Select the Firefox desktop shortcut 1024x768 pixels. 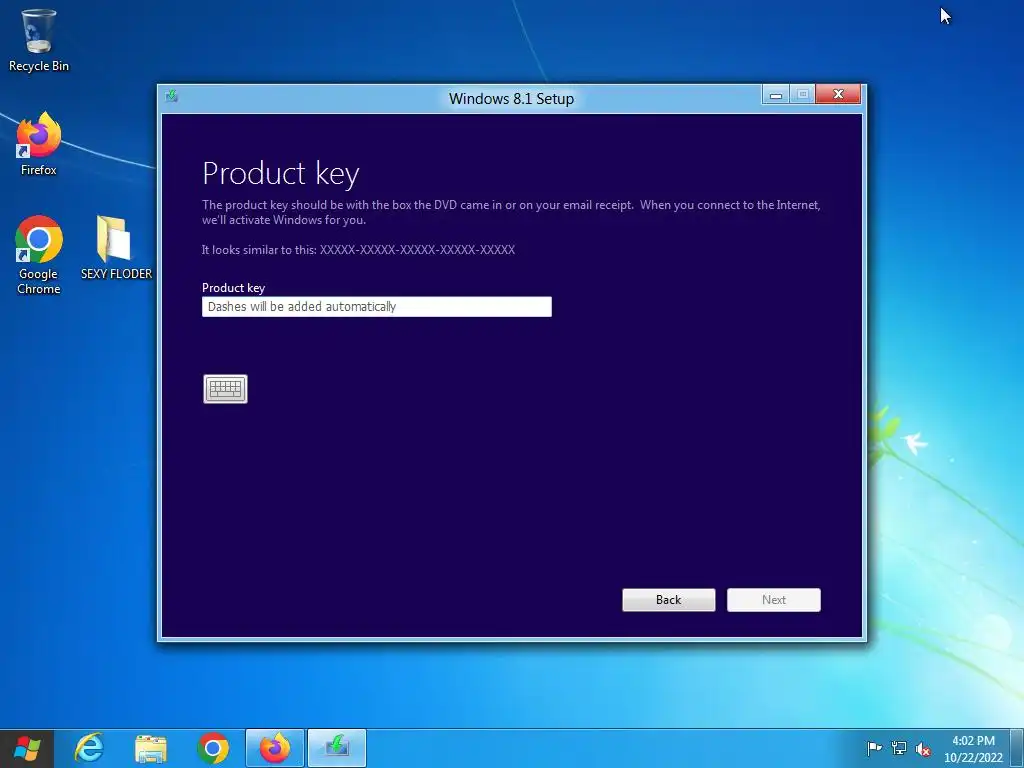[39, 144]
